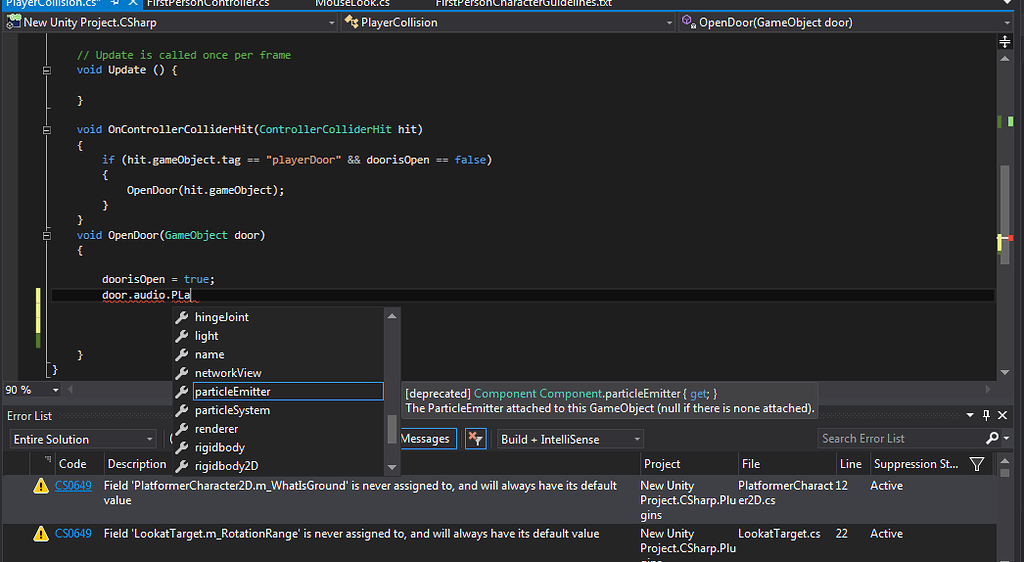Collapse the OpenDoor method outline box
1024x562 pixels.
(47, 236)
